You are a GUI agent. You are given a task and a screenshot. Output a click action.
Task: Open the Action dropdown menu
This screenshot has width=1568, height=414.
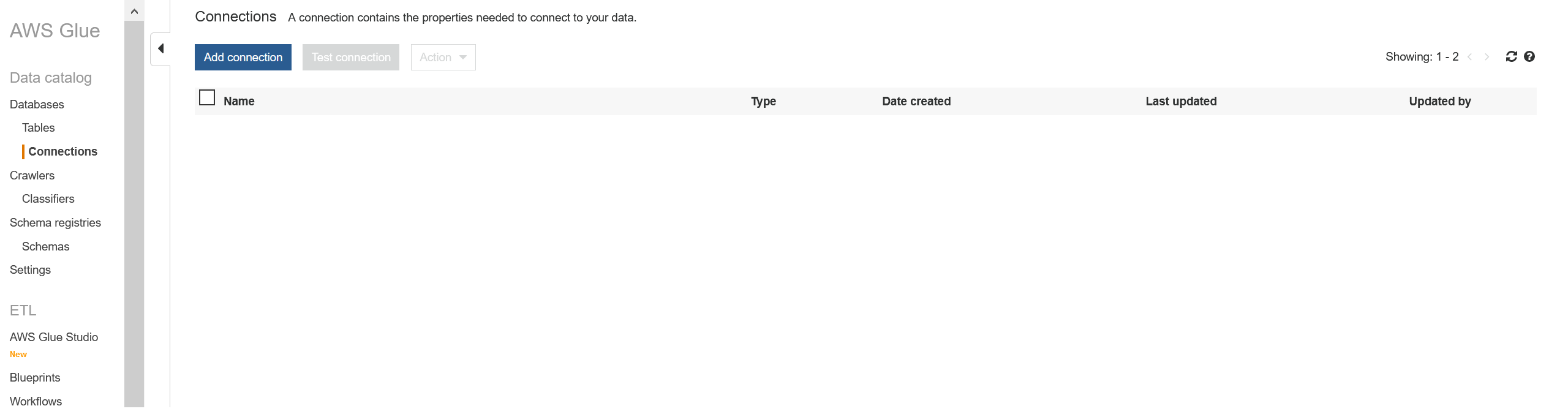(443, 58)
